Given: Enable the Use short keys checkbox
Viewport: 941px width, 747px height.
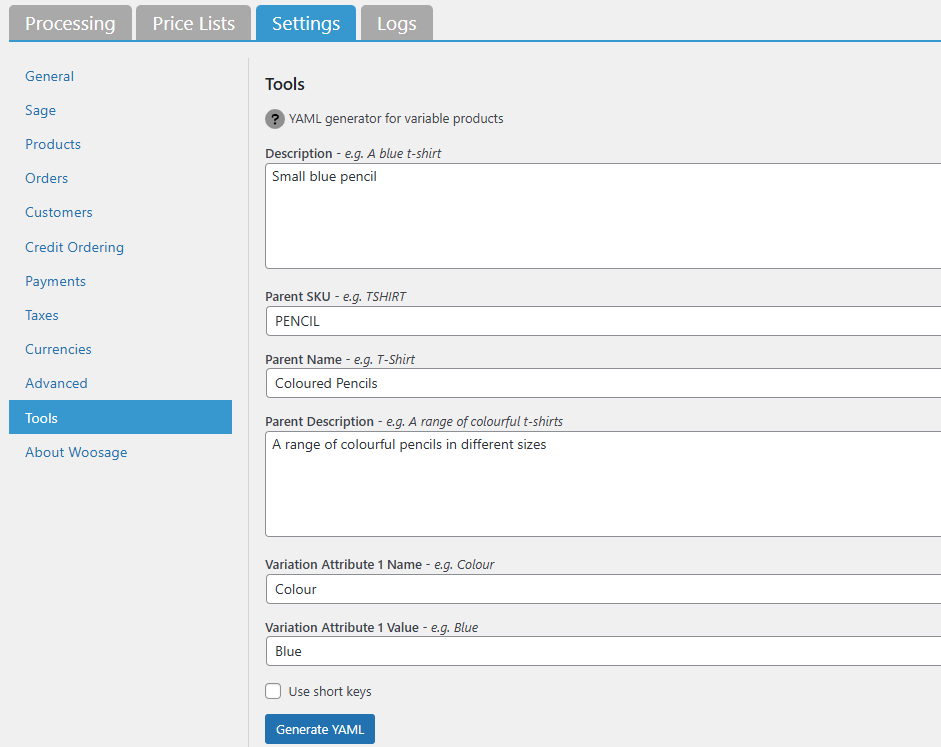Looking at the screenshot, I should click(x=273, y=691).
